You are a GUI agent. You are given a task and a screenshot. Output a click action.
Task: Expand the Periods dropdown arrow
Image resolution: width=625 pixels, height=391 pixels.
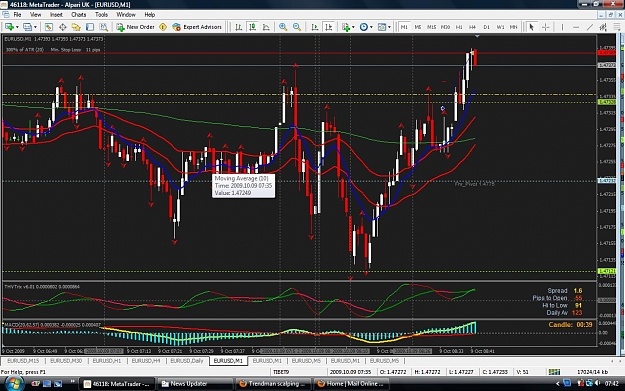(371, 27)
